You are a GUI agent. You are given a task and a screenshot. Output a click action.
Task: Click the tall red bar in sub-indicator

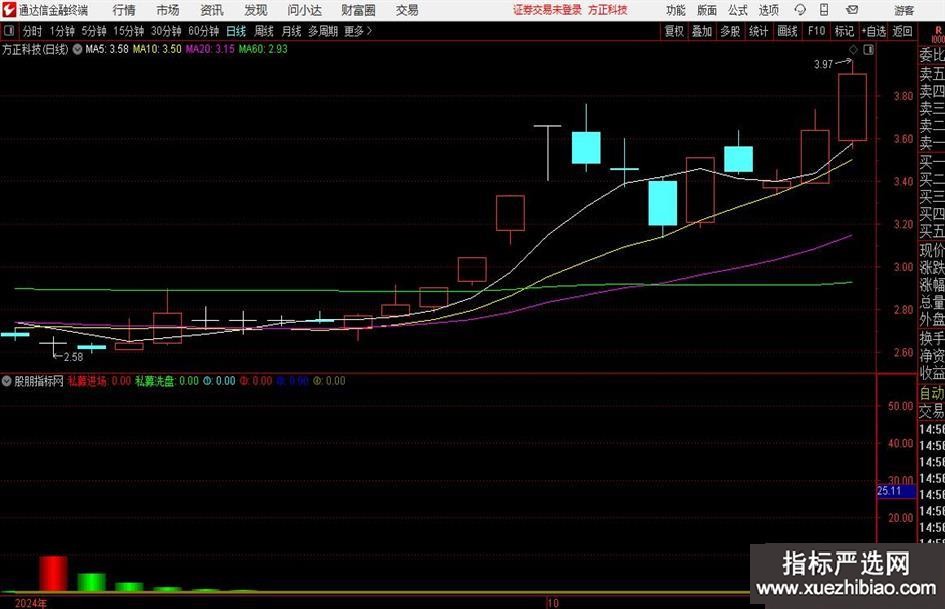click(x=54, y=574)
